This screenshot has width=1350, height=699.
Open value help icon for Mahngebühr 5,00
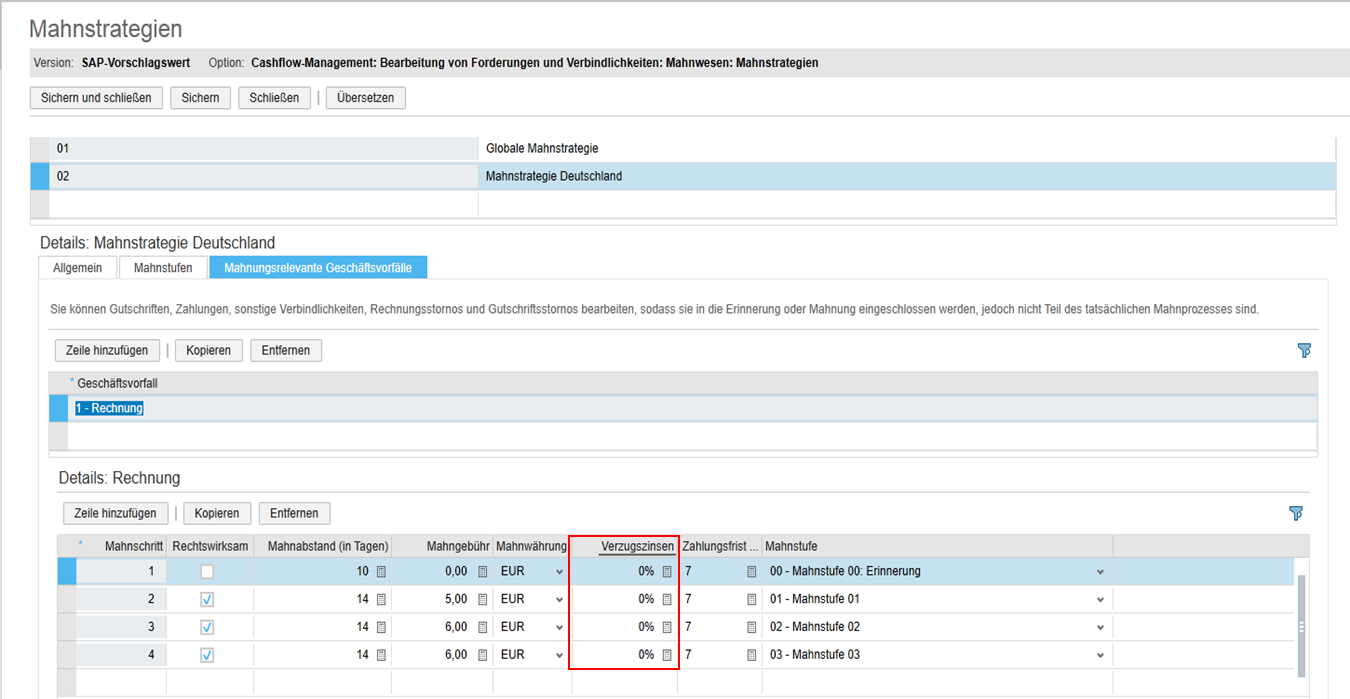(x=483, y=599)
